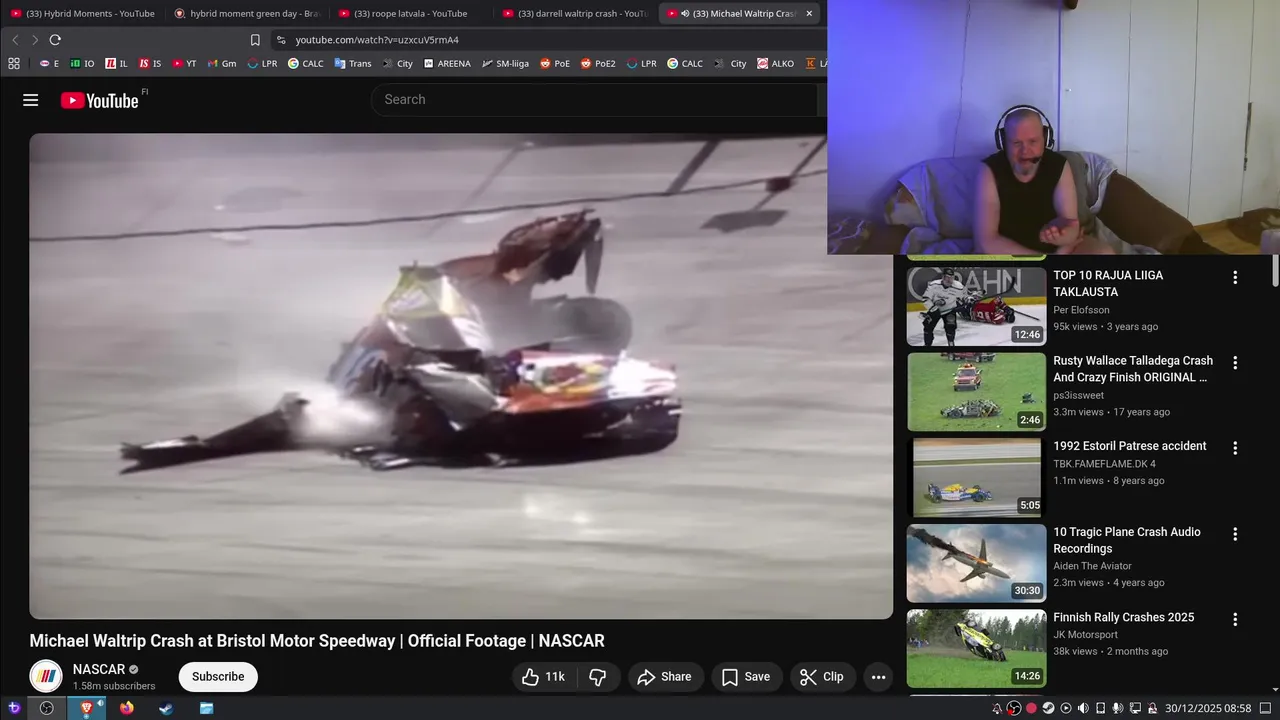1280x720 pixels.
Task: Switch to the roope latvala - YouTube tab
Action: coord(411,13)
